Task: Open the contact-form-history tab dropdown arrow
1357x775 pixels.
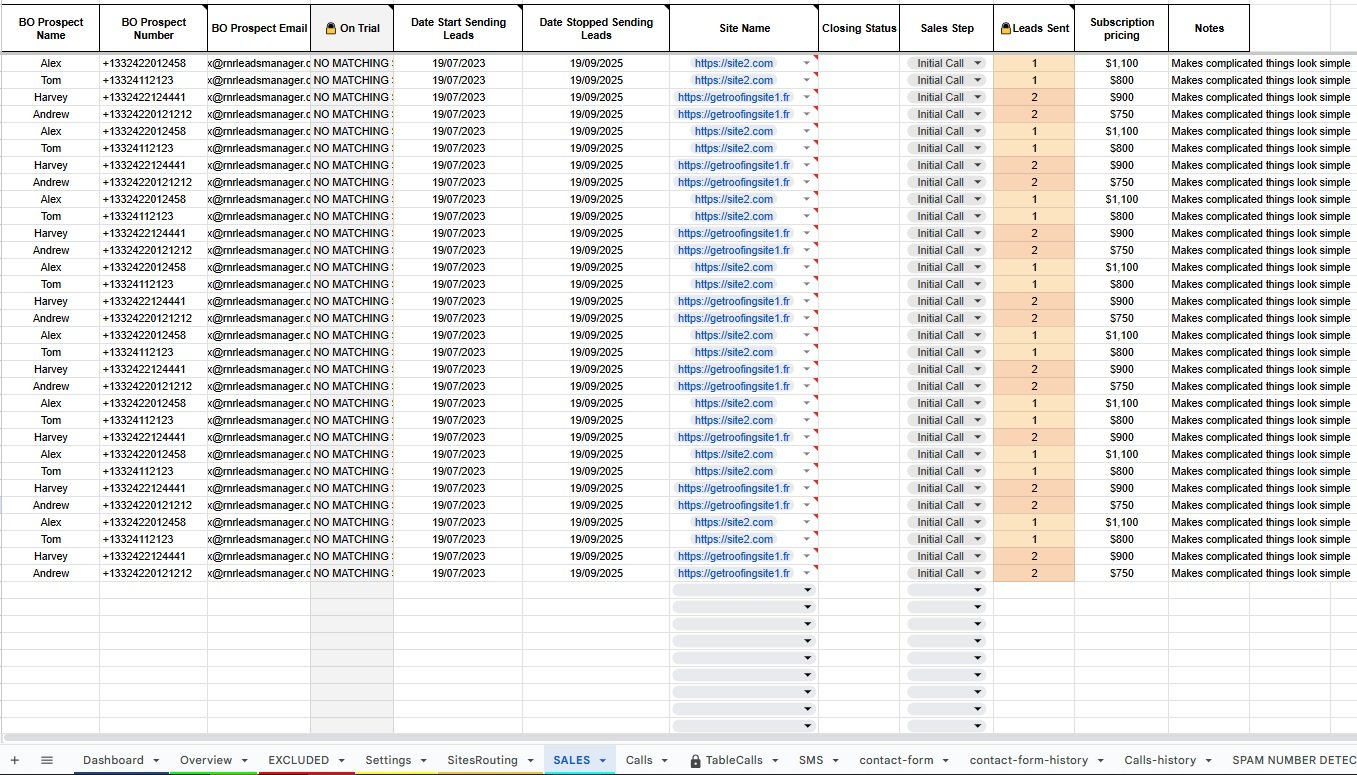Action: click(x=1100, y=761)
